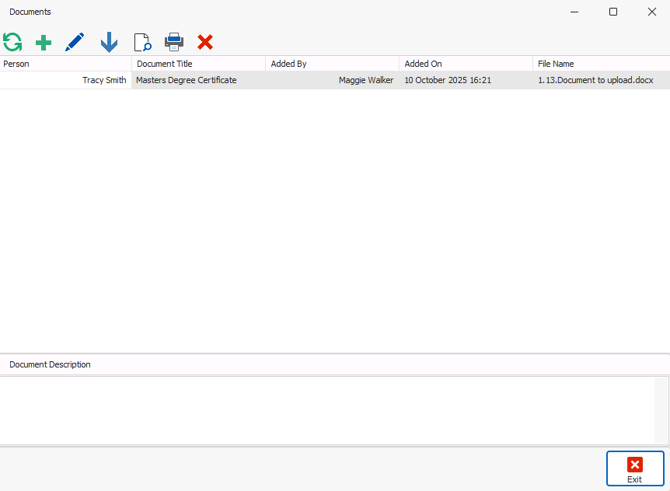The height and width of the screenshot is (491, 670).
Task: Delete the document with the red X icon
Action: [x=205, y=42]
